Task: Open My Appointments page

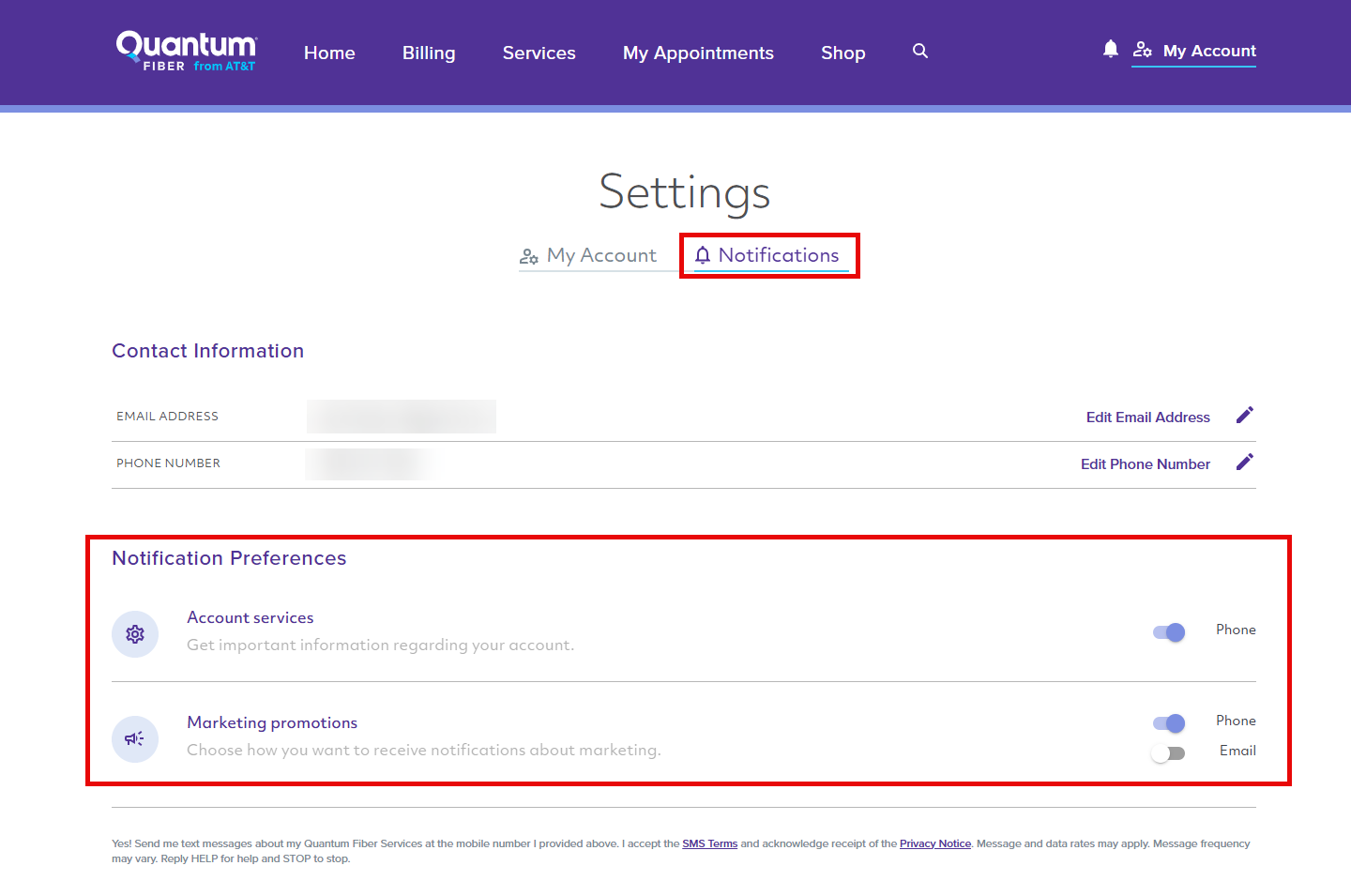Action: (698, 53)
